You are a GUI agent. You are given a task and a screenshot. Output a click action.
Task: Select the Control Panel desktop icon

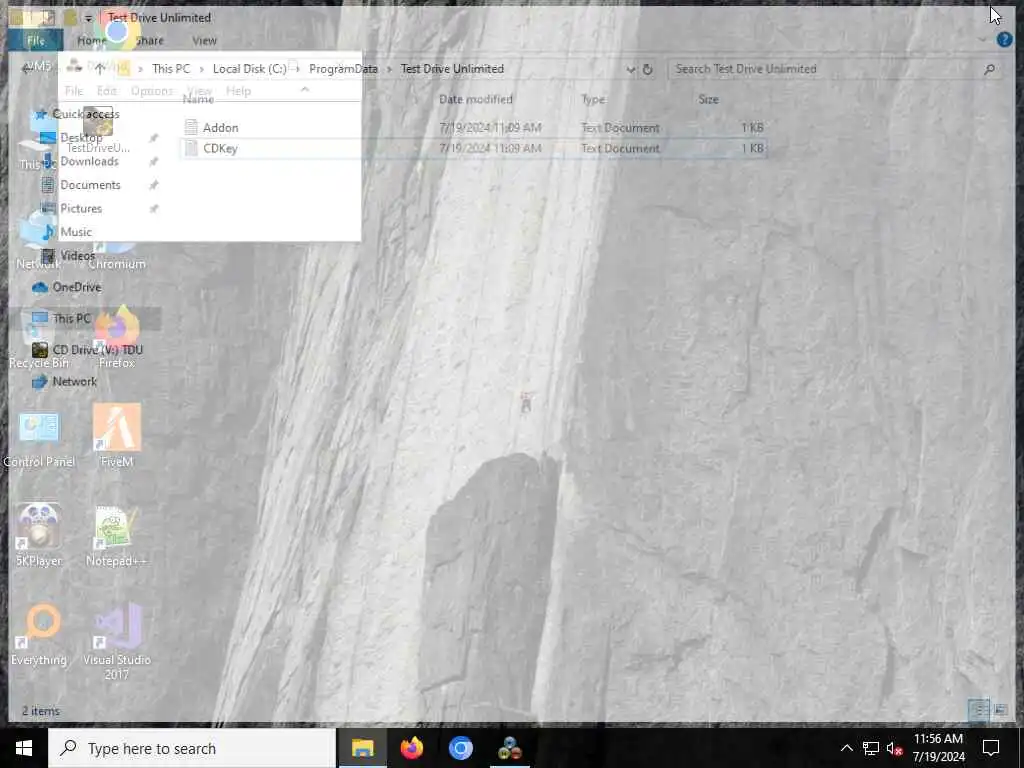39,440
